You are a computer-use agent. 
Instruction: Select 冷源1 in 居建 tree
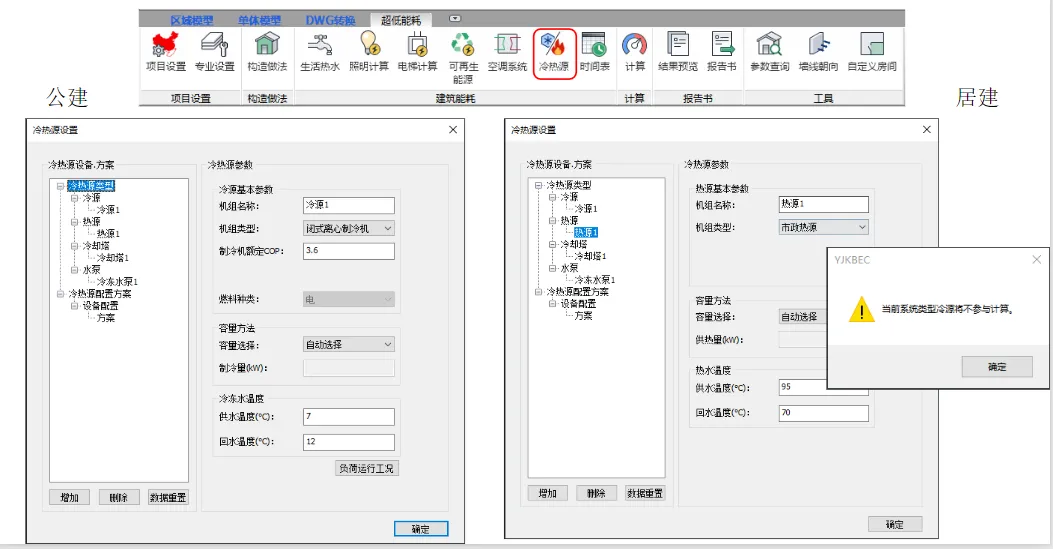point(586,209)
